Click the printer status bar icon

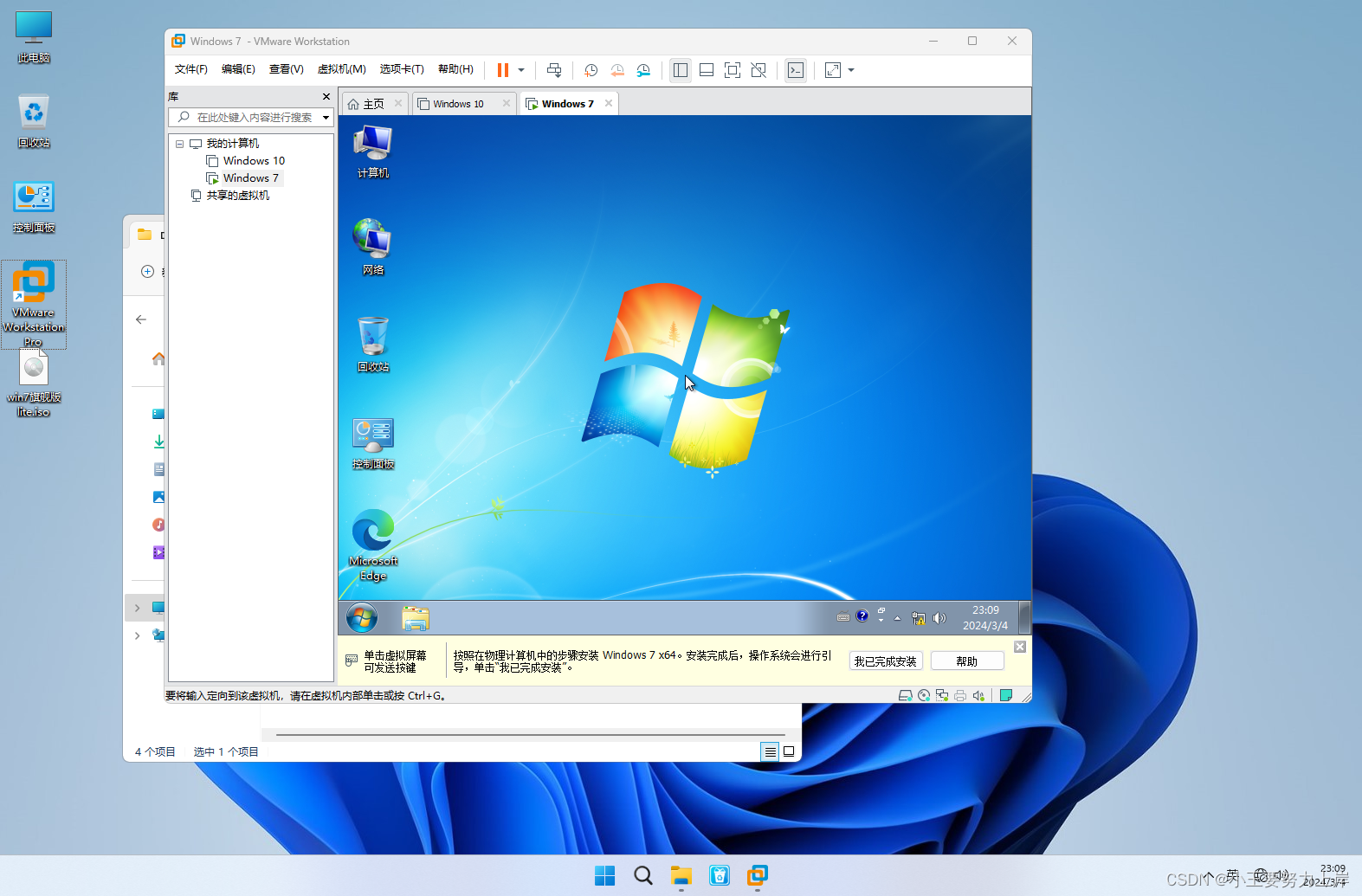coord(960,695)
